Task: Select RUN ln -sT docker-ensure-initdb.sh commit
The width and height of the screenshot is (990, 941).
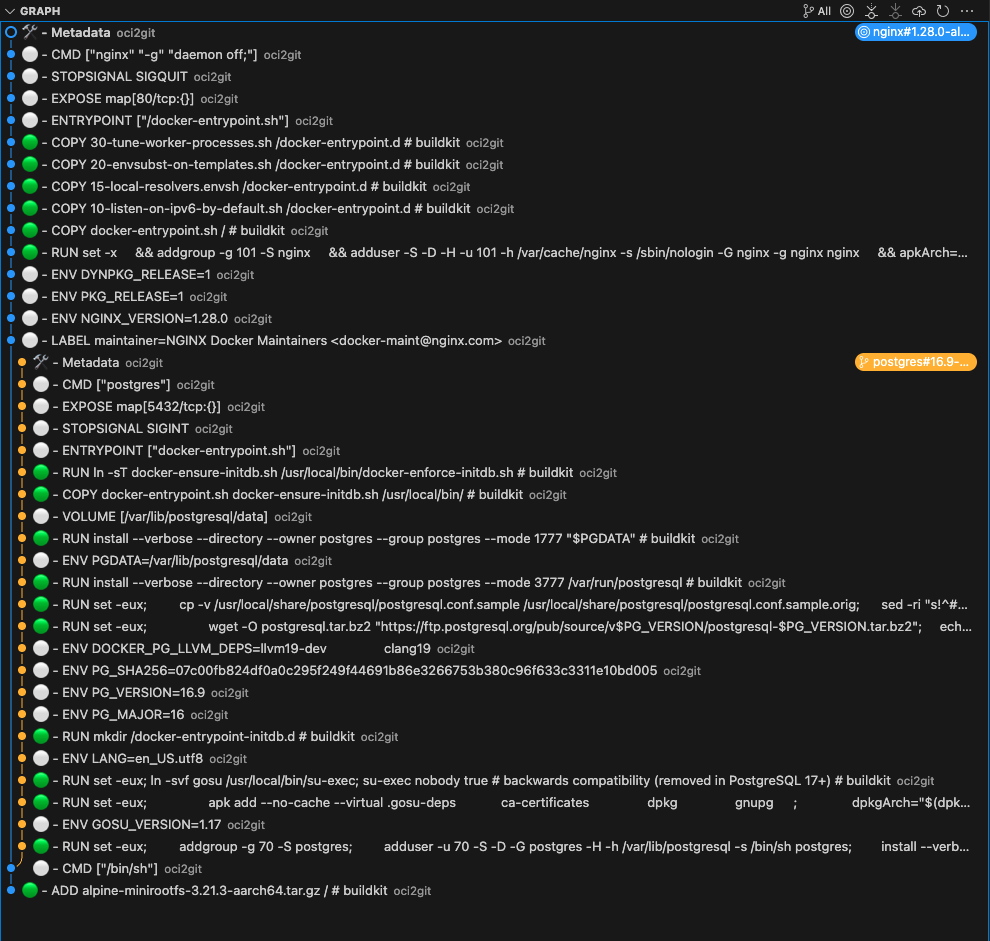Action: (x=495, y=472)
